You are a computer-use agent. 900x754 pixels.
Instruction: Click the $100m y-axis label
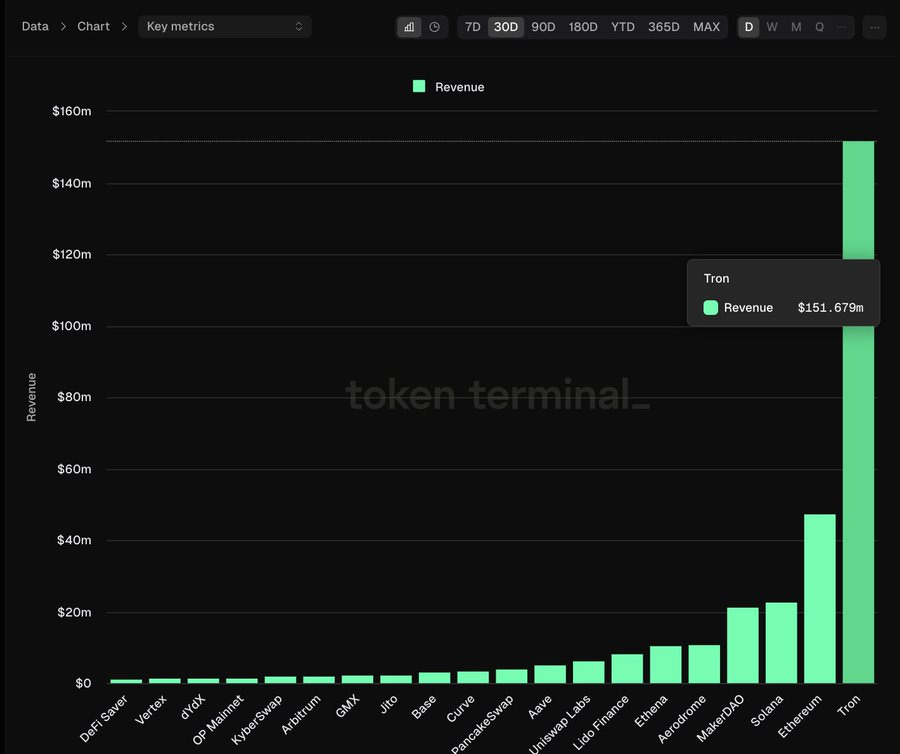coord(71,326)
